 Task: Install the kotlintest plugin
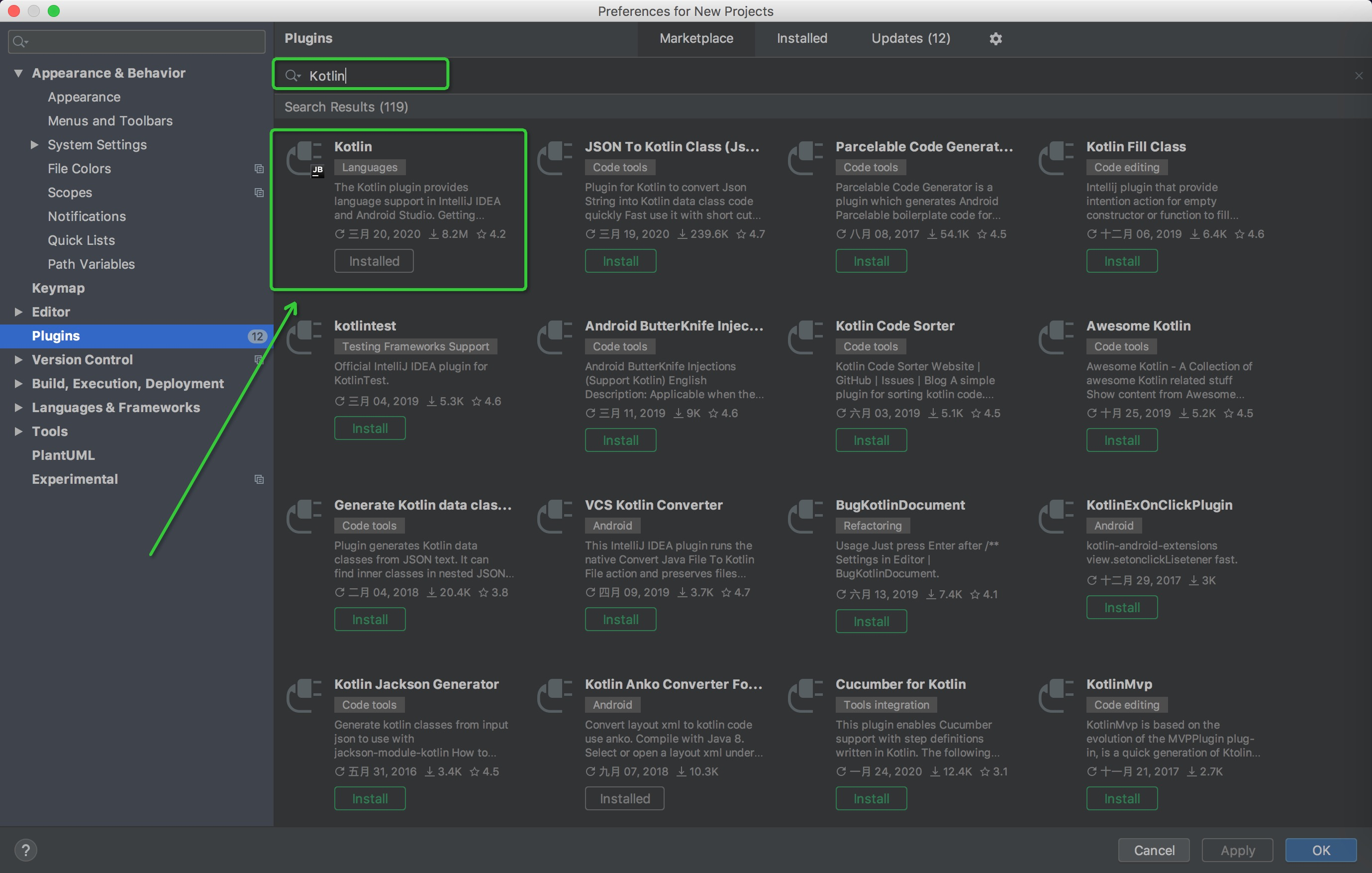coord(370,428)
